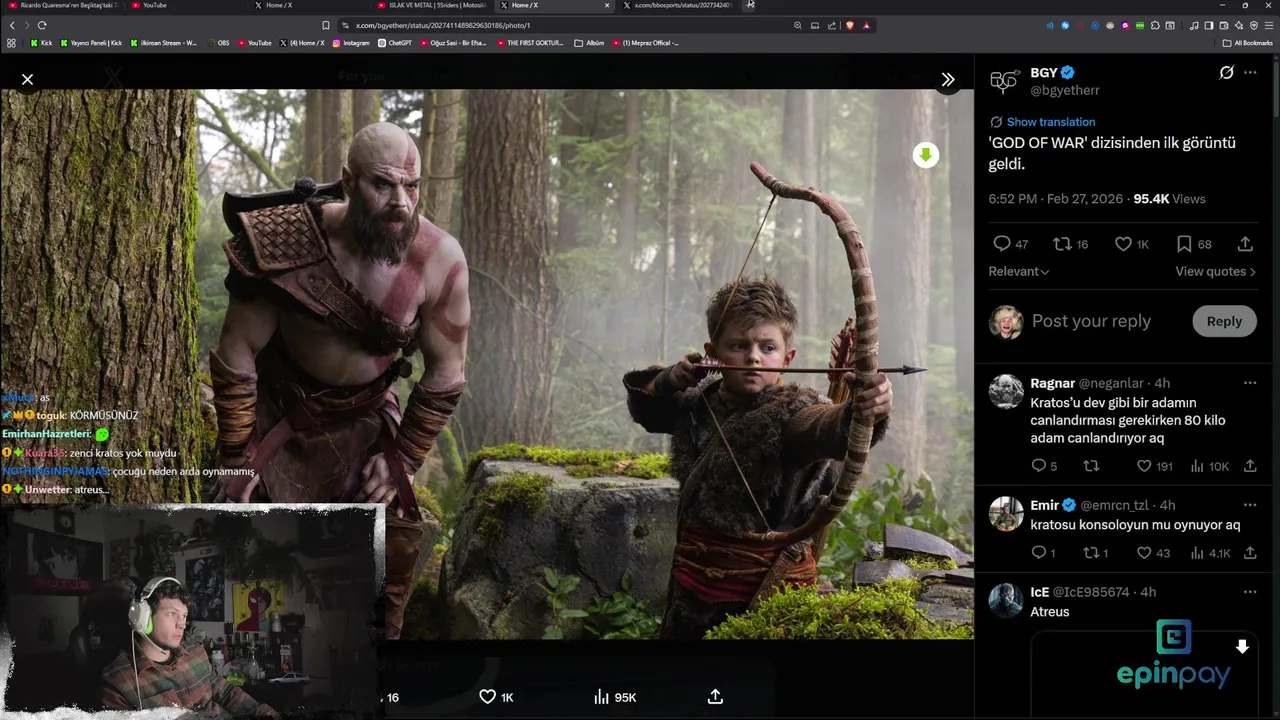Viewport: 1280px width, 720px height.
Task: Open Brave Wallet icon in toolbar
Action: tap(1224, 25)
